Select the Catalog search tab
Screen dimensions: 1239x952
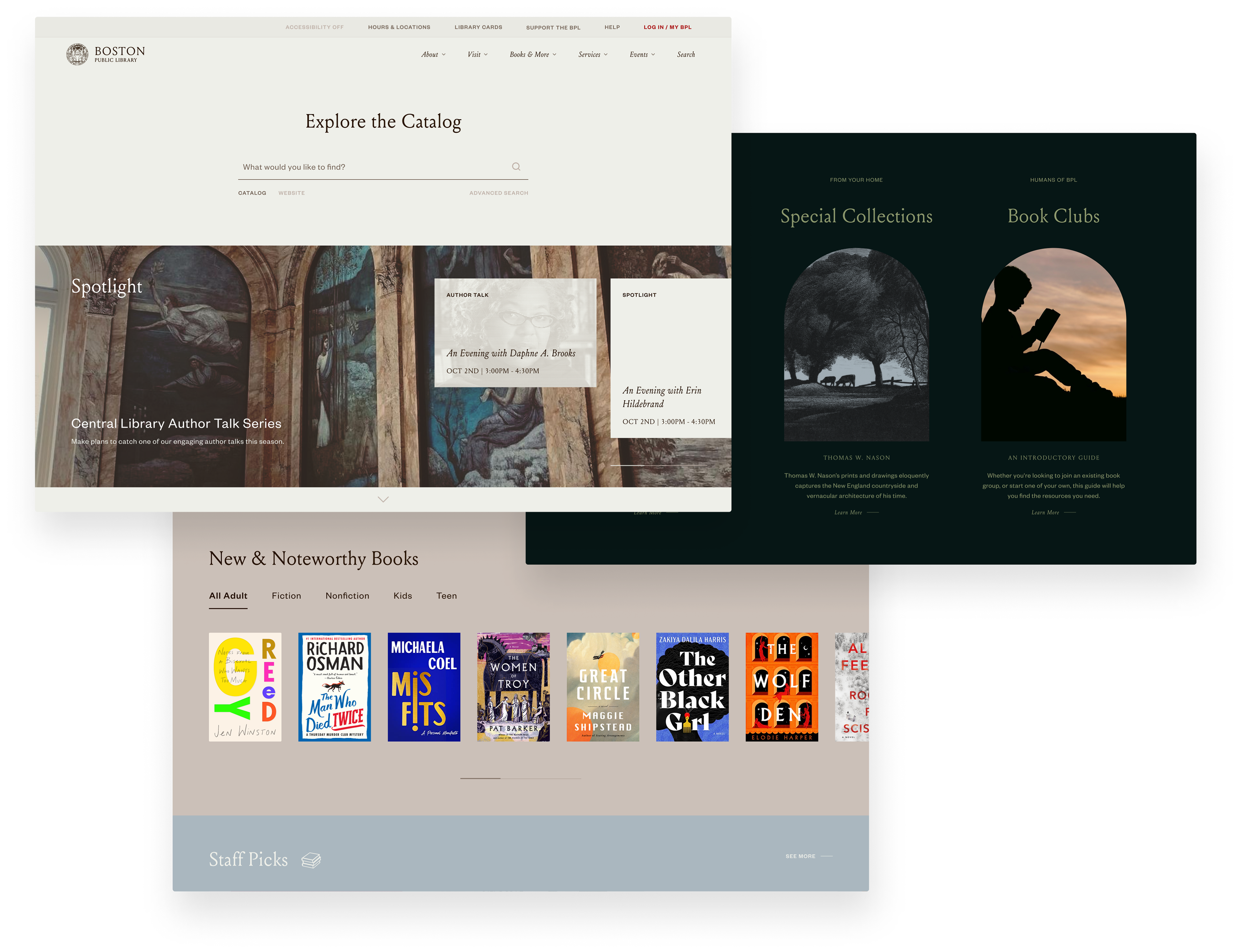[252, 193]
